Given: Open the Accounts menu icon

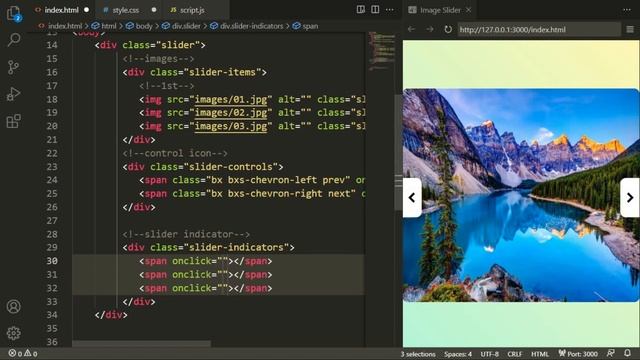Looking at the screenshot, I should 13,306.
